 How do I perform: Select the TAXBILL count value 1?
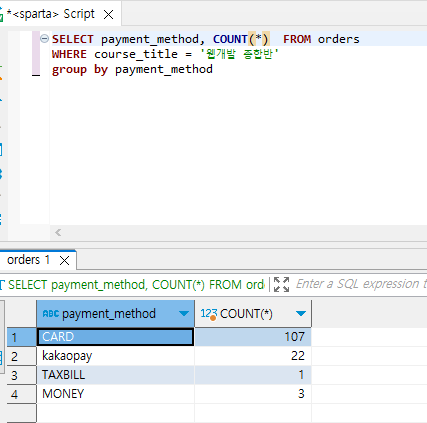click(x=253, y=375)
